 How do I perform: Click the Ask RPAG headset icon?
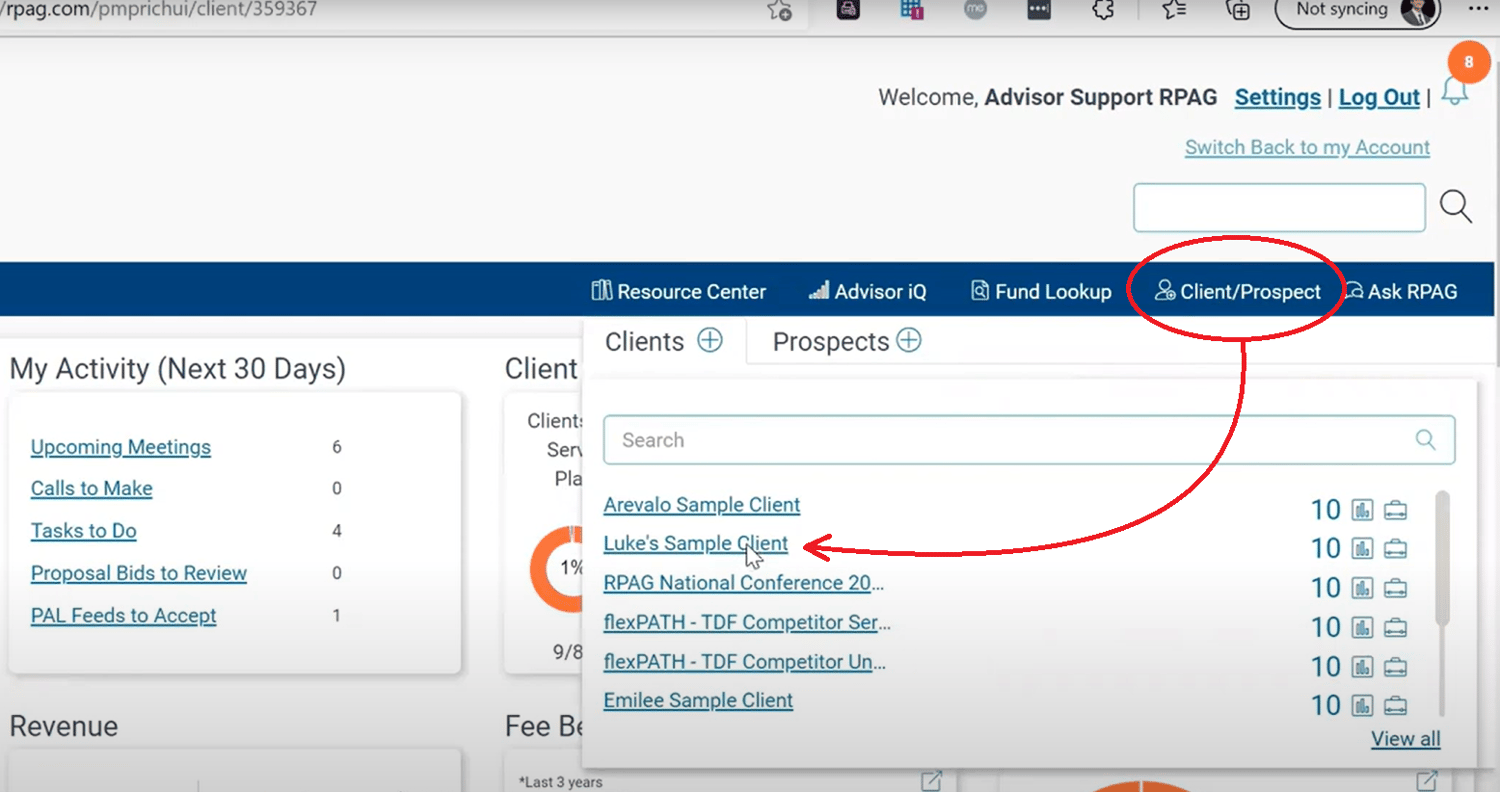point(1354,290)
